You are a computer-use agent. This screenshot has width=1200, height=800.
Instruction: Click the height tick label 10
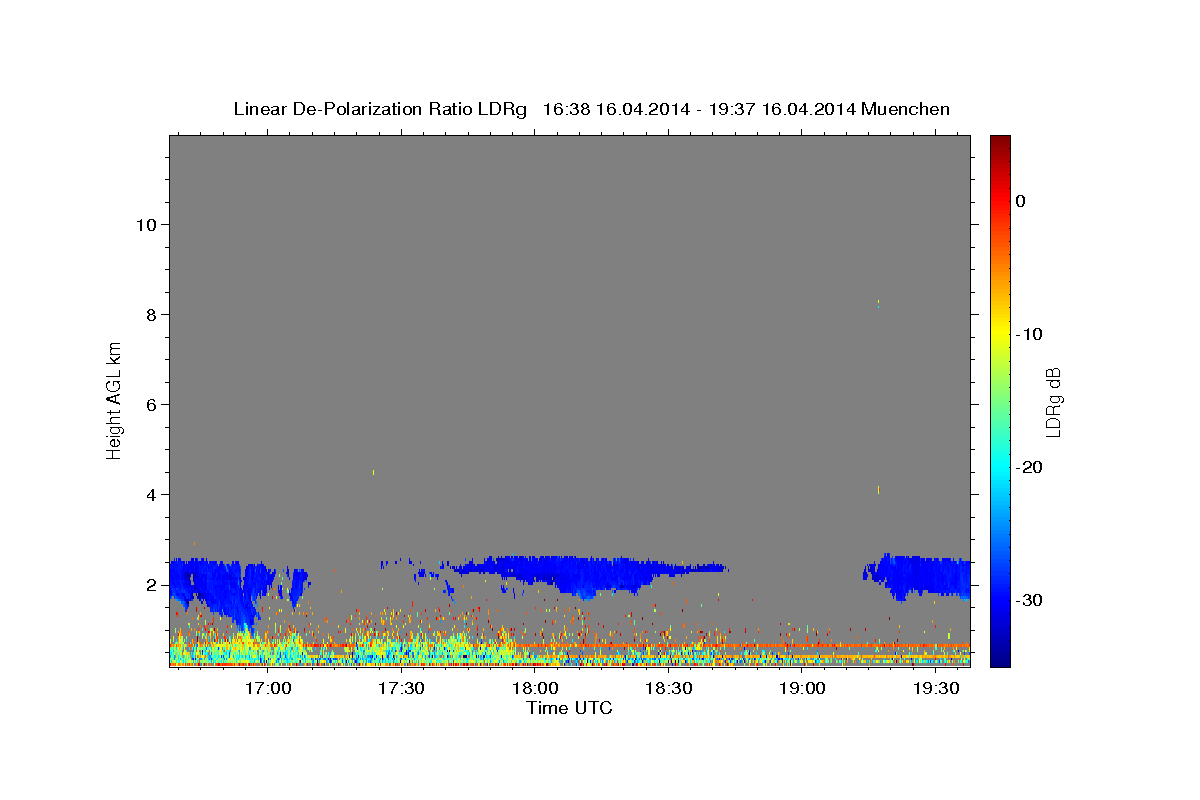coord(146,224)
